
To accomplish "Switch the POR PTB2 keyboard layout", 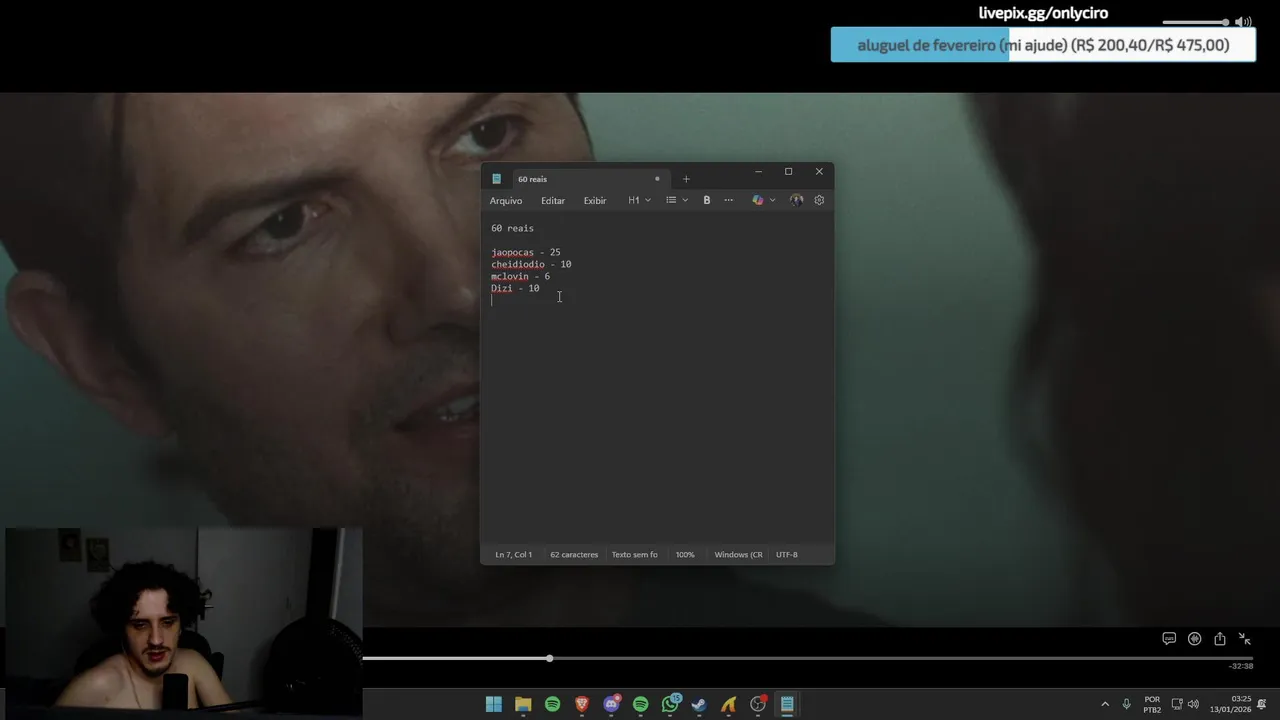I will [x=1152, y=704].
